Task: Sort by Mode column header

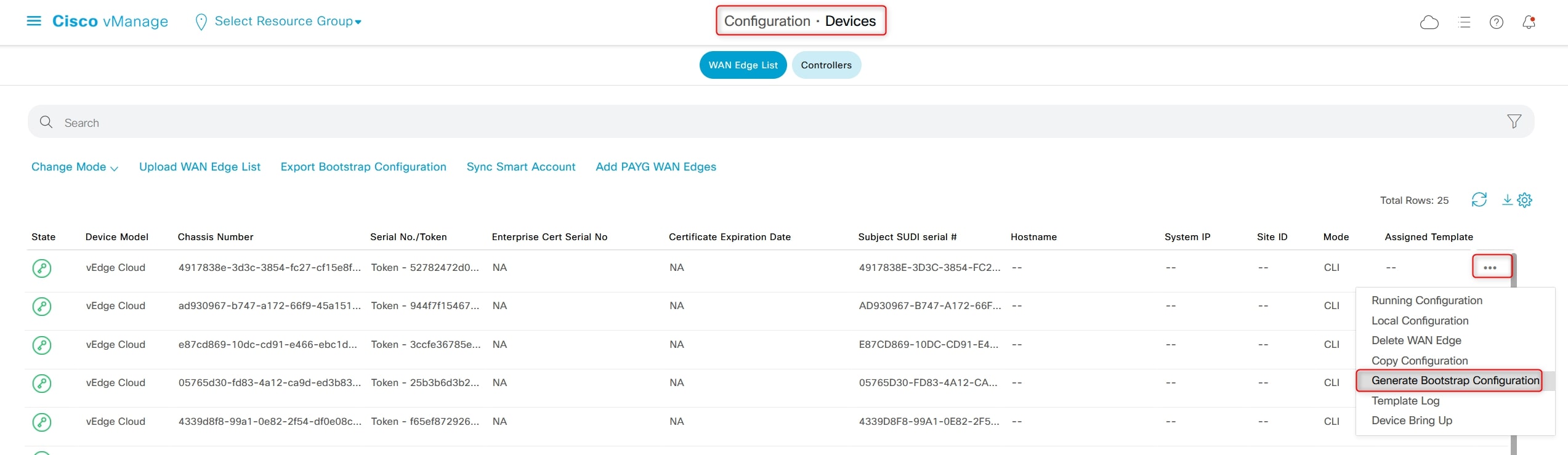Action: [x=1336, y=237]
